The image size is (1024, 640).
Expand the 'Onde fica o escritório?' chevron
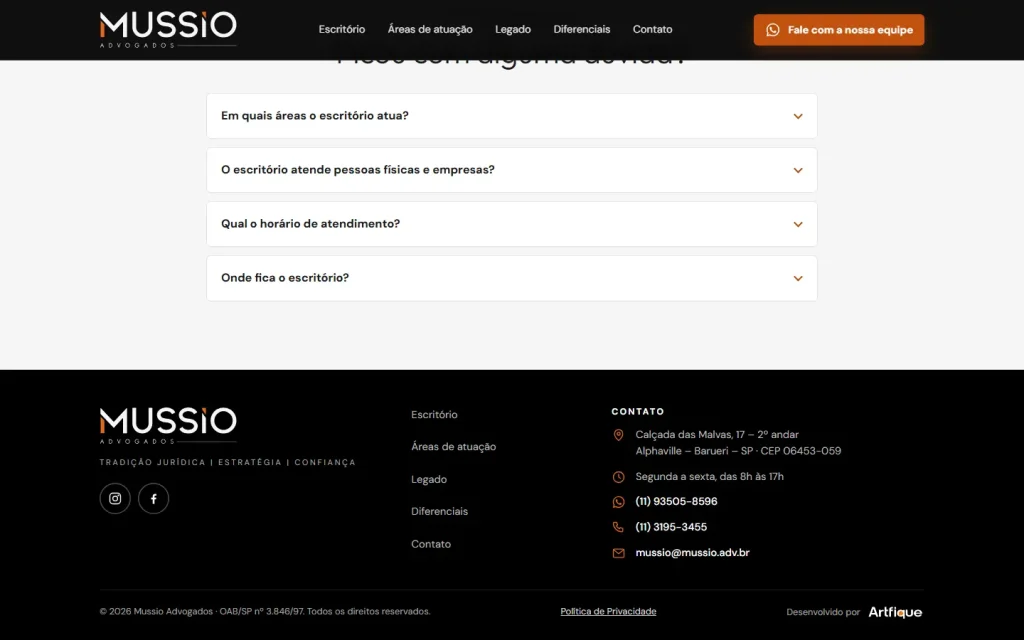point(798,279)
